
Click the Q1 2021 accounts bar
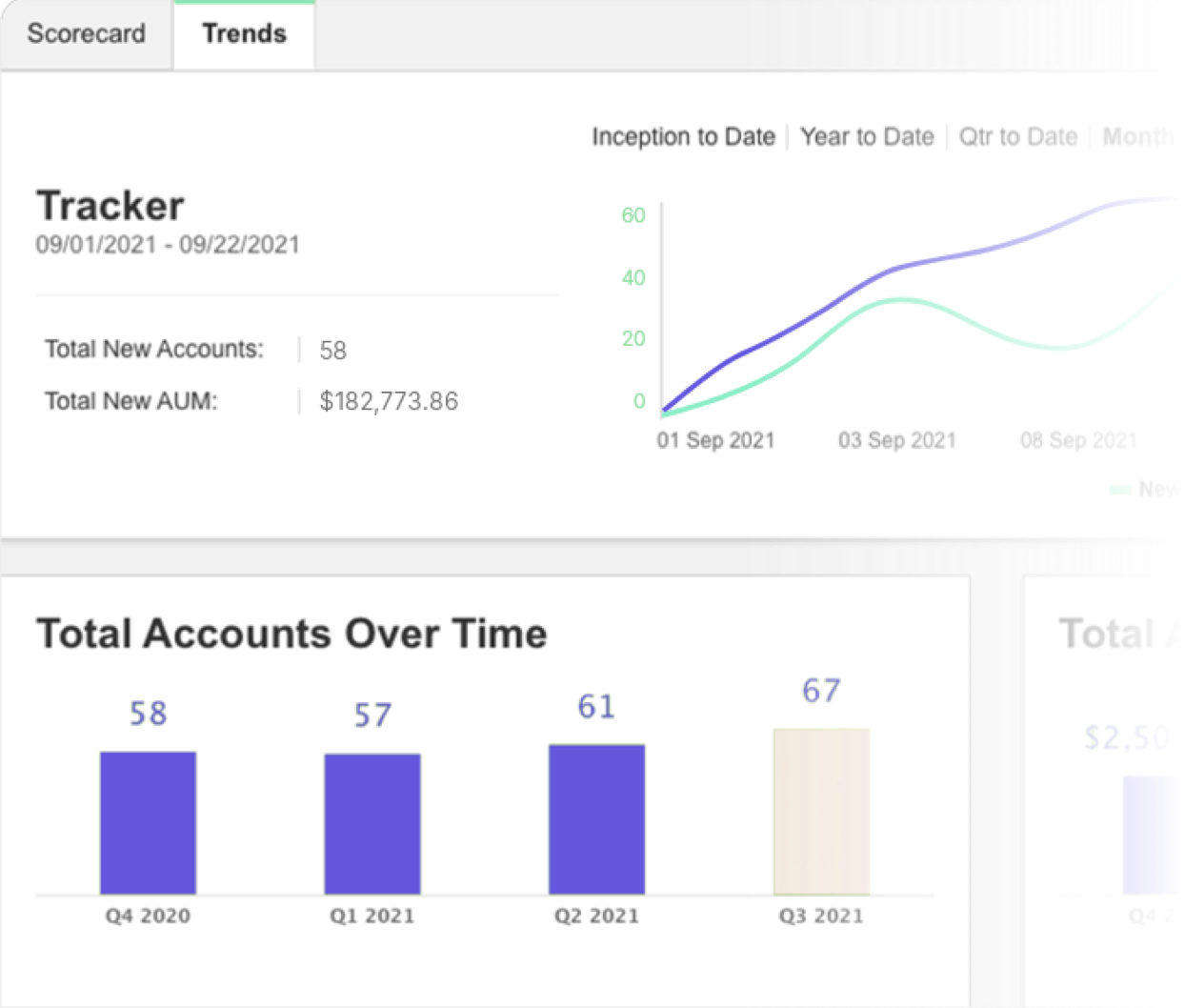(372, 824)
